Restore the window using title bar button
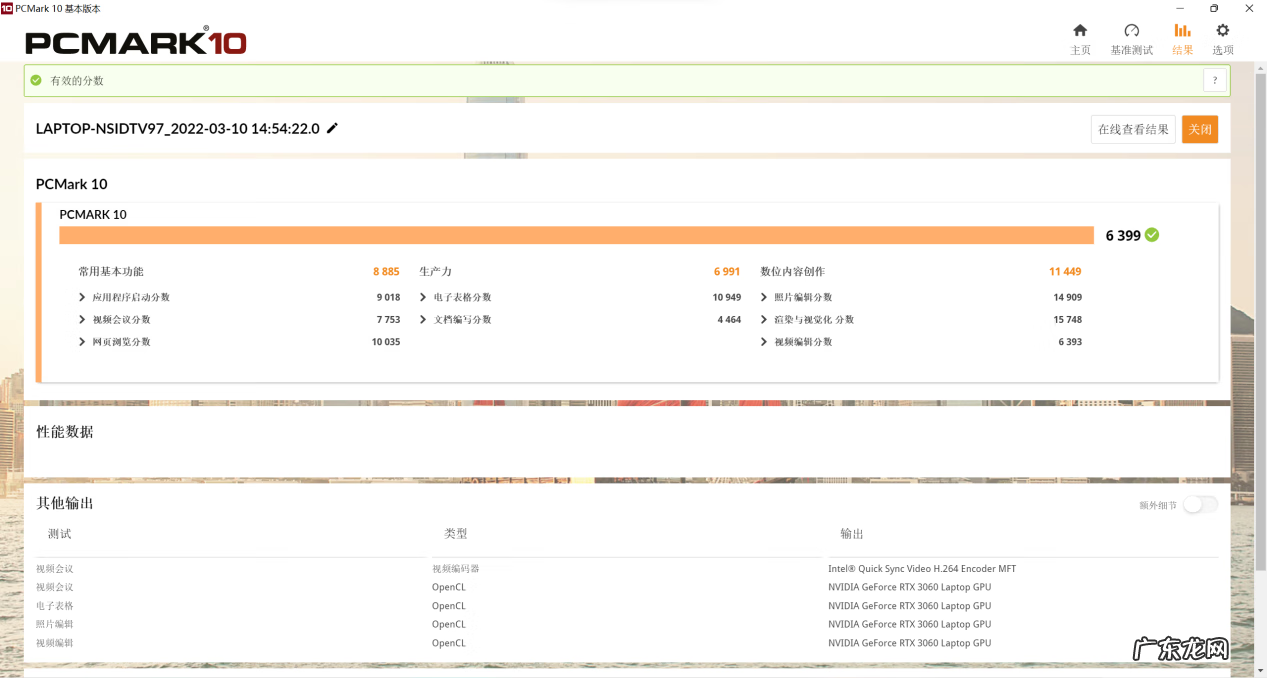The height and width of the screenshot is (678, 1267). pos(1214,8)
